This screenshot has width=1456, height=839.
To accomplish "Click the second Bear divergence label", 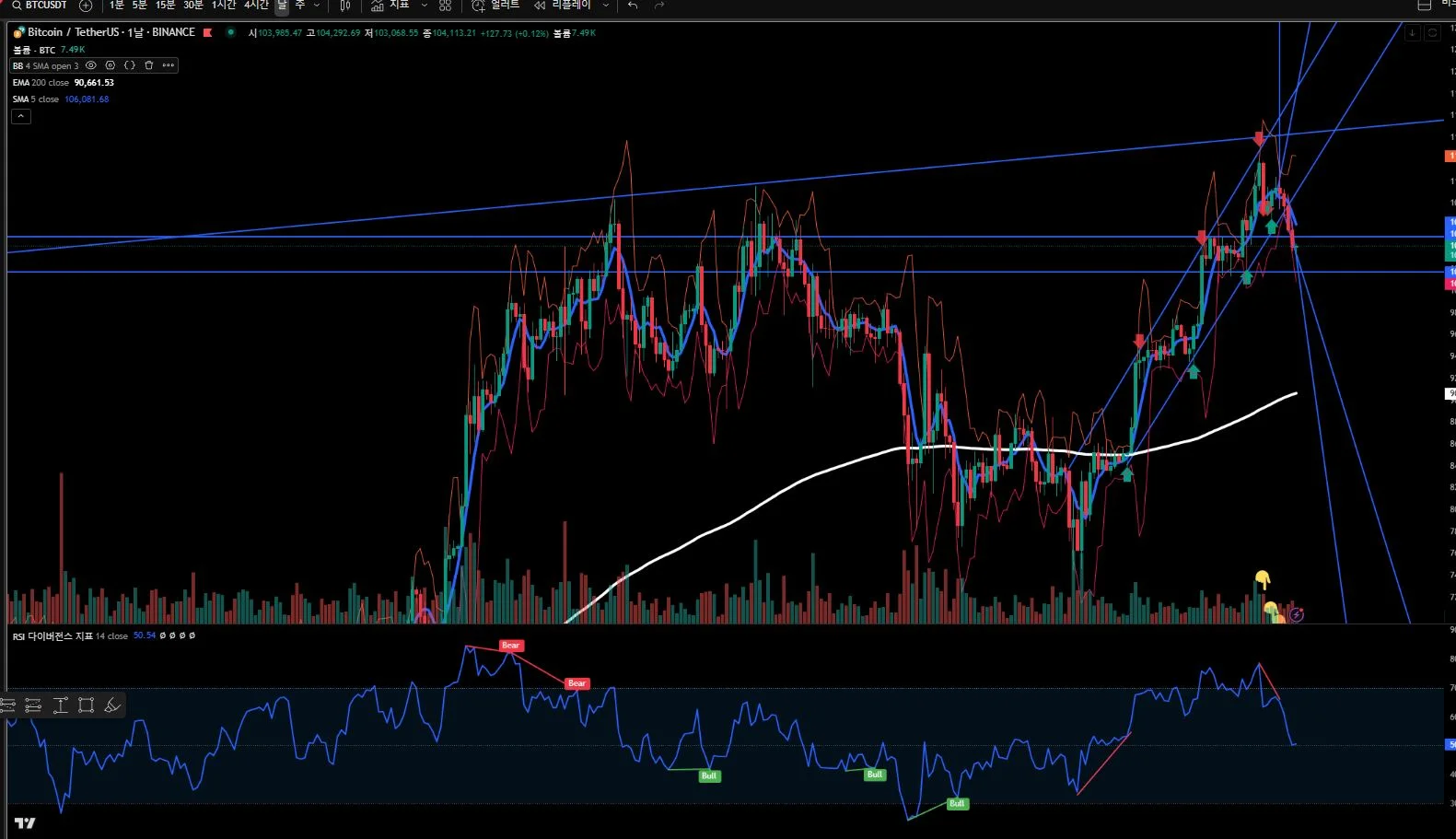I will tap(577, 683).
